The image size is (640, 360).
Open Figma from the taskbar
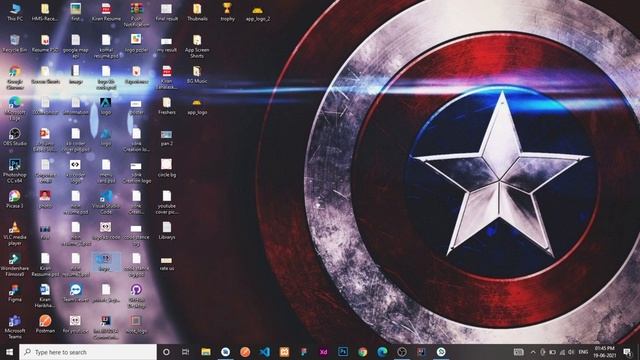point(304,352)
